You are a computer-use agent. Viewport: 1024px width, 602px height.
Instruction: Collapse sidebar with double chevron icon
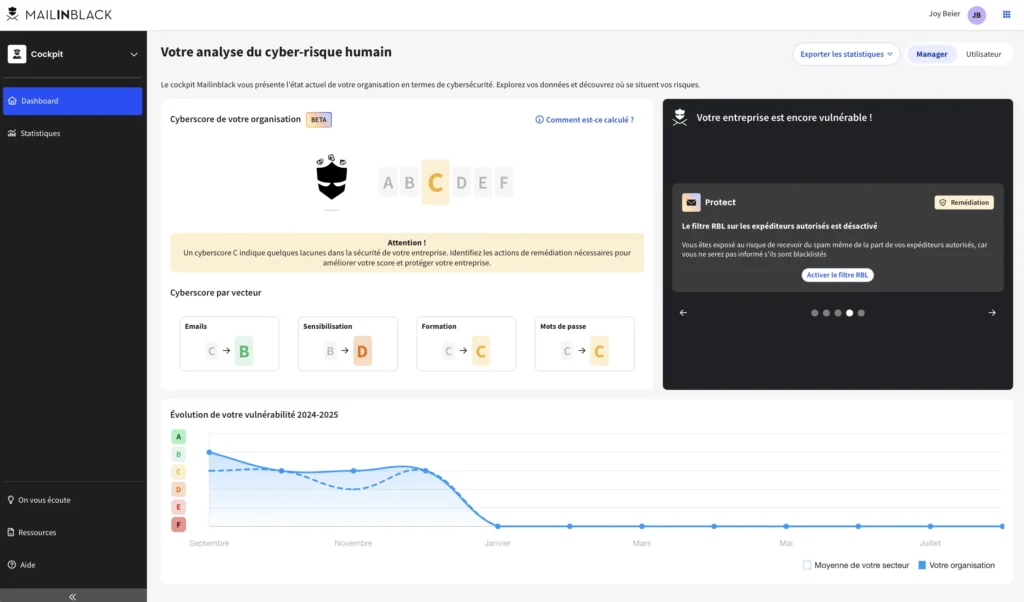72,596
